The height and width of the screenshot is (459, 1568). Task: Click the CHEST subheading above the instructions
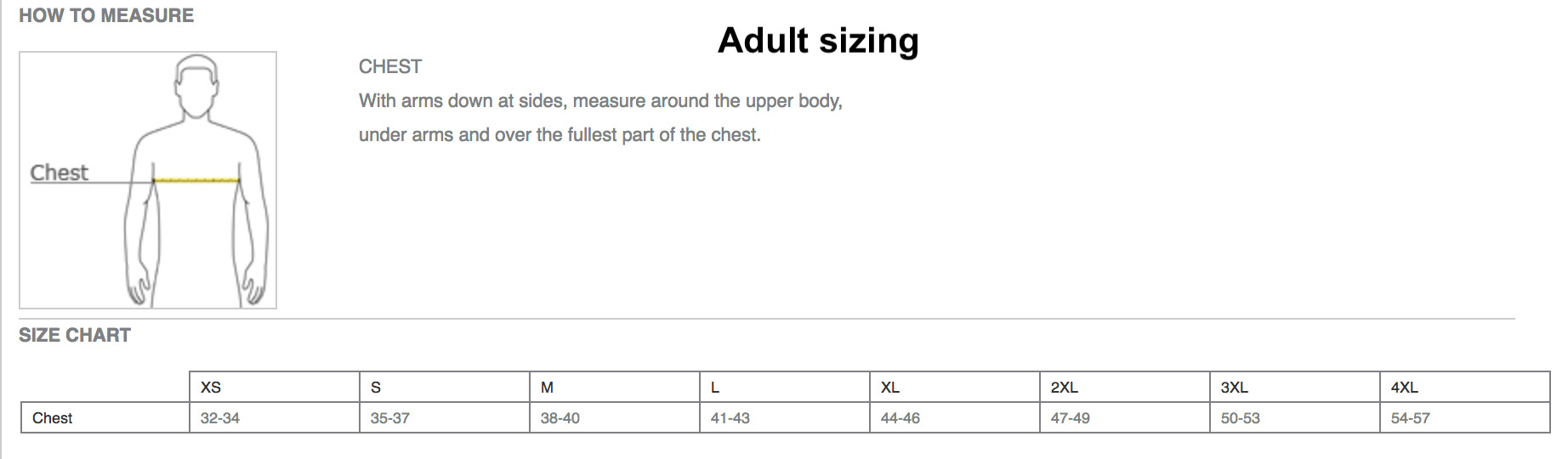pos(390,66)
